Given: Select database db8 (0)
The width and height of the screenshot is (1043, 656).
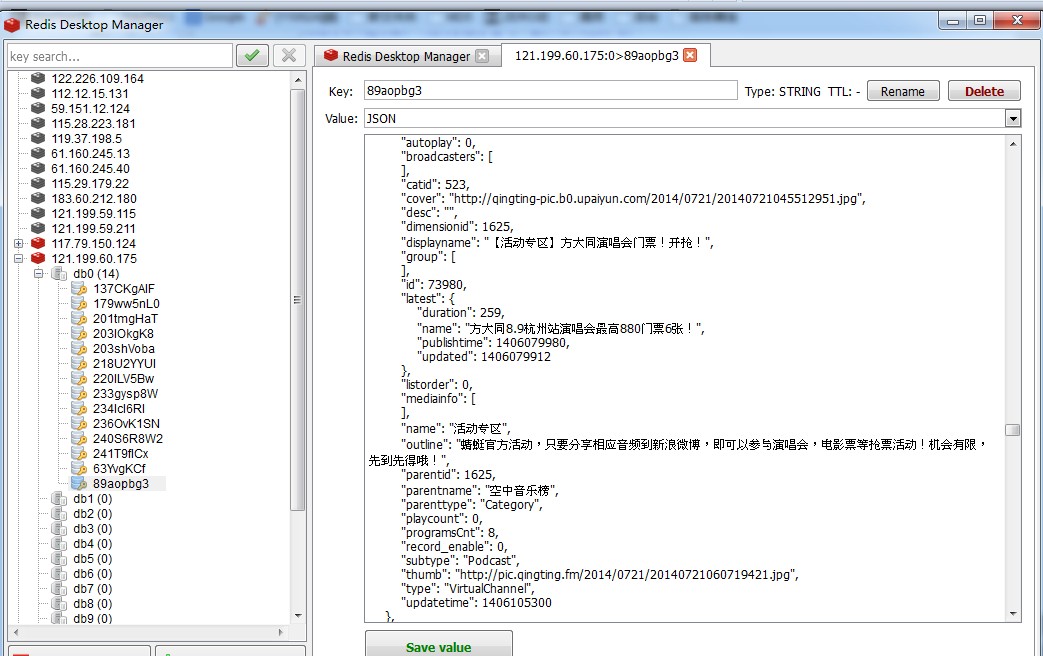Looking at the screenshot, I should (92, 603).
